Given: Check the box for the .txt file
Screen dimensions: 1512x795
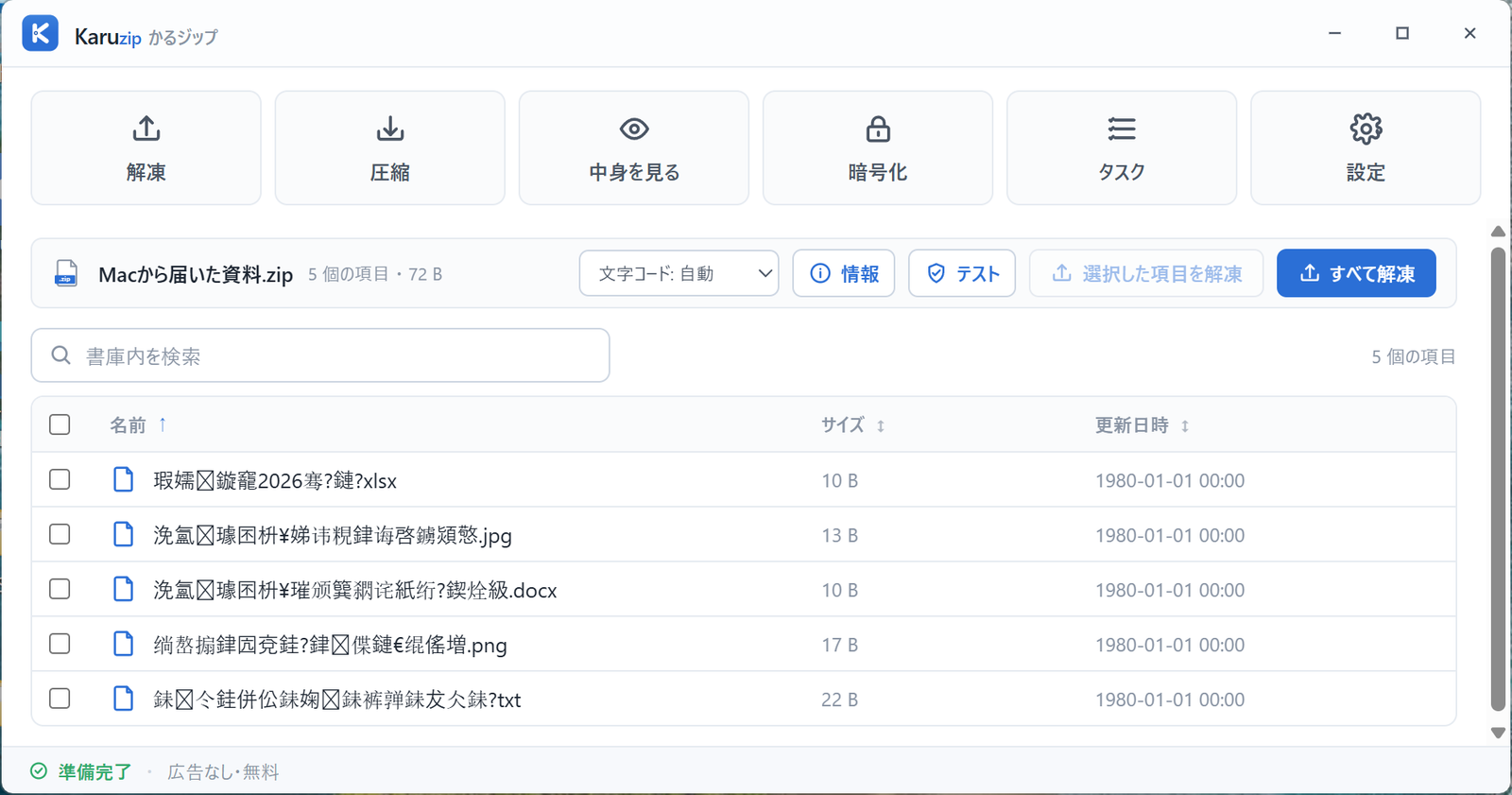Looking at the screenshot, I should (x=60, y=699).
